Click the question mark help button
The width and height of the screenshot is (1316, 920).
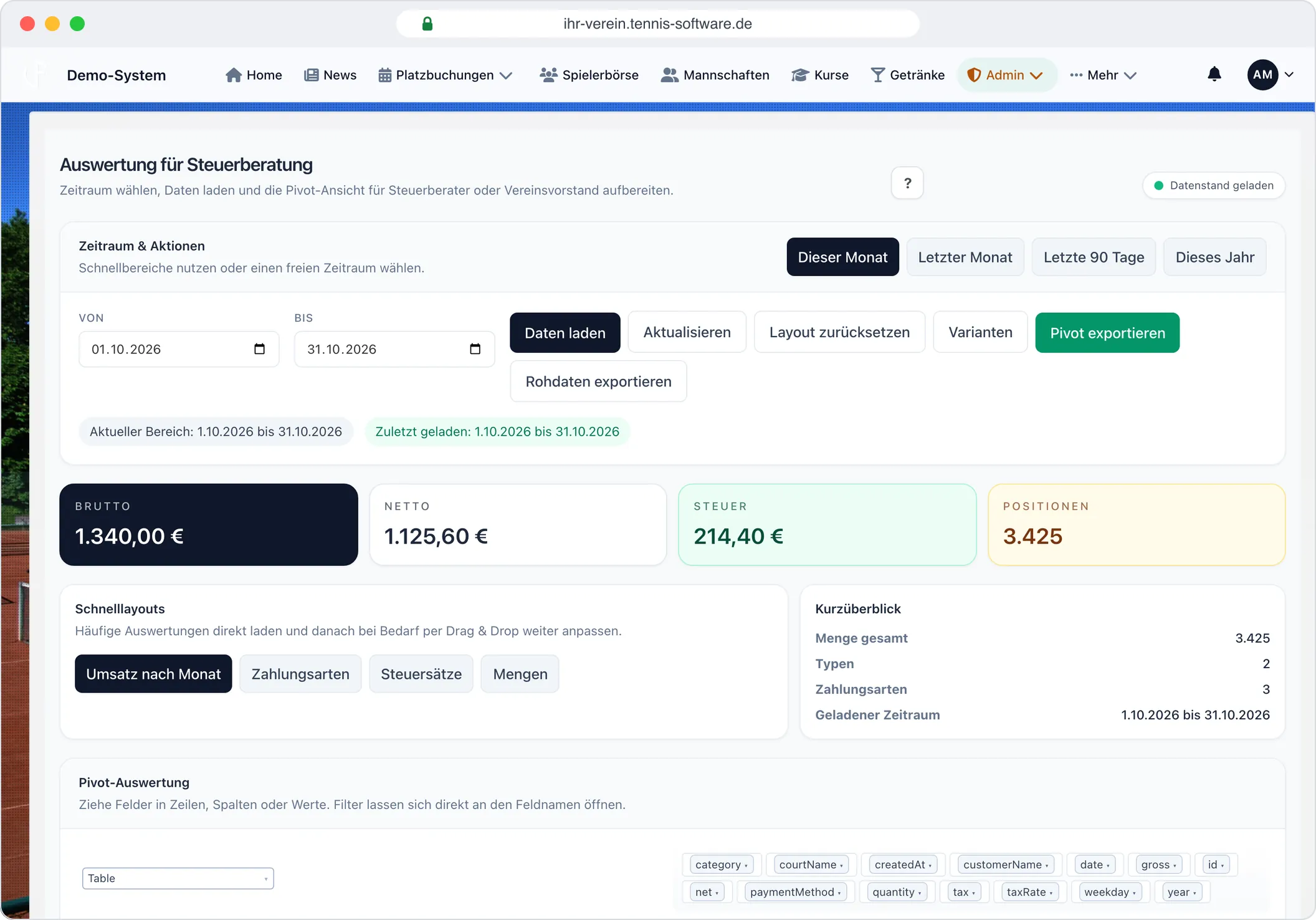coord(907,183)
